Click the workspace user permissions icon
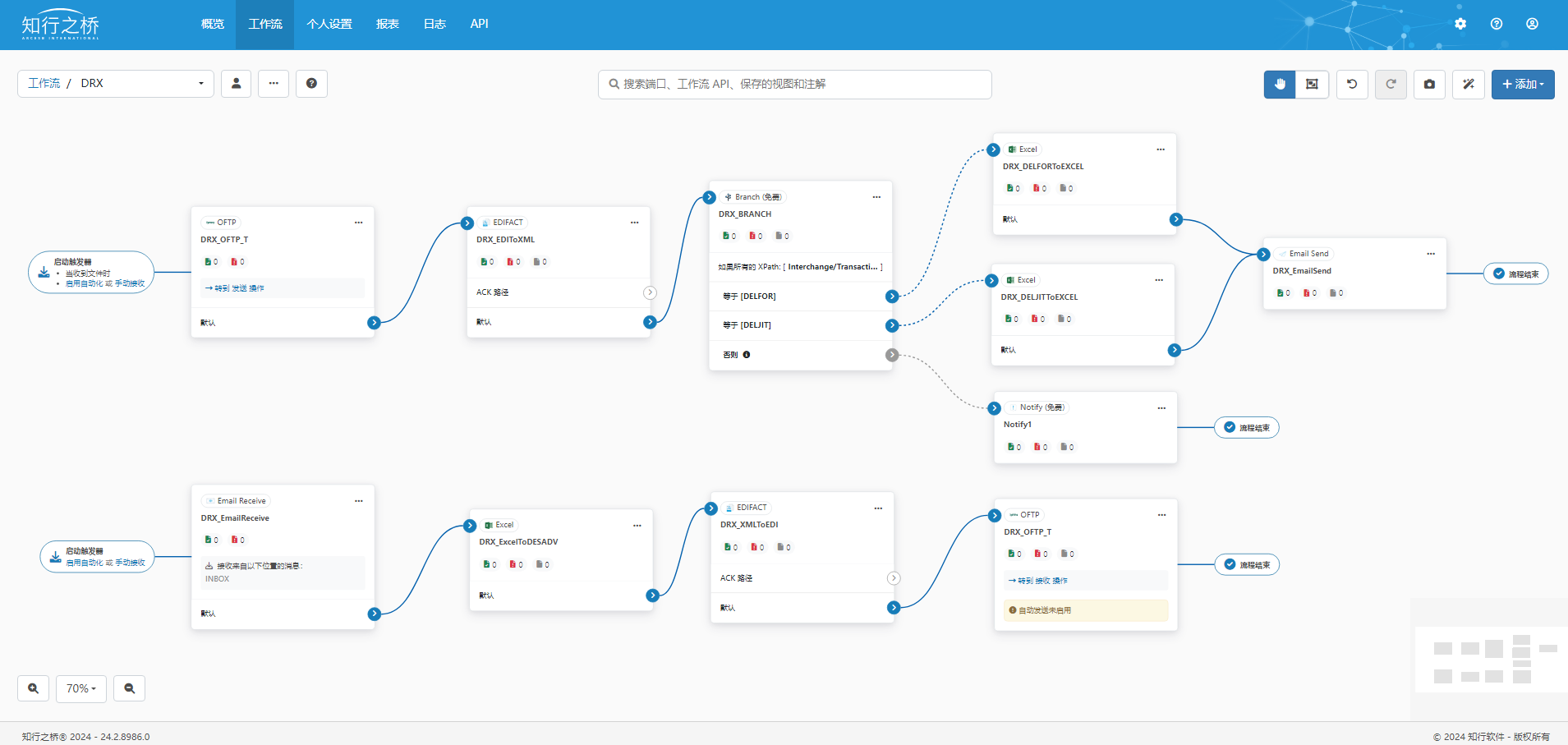The image size is (1568, 745). click(x=236, y=84)
